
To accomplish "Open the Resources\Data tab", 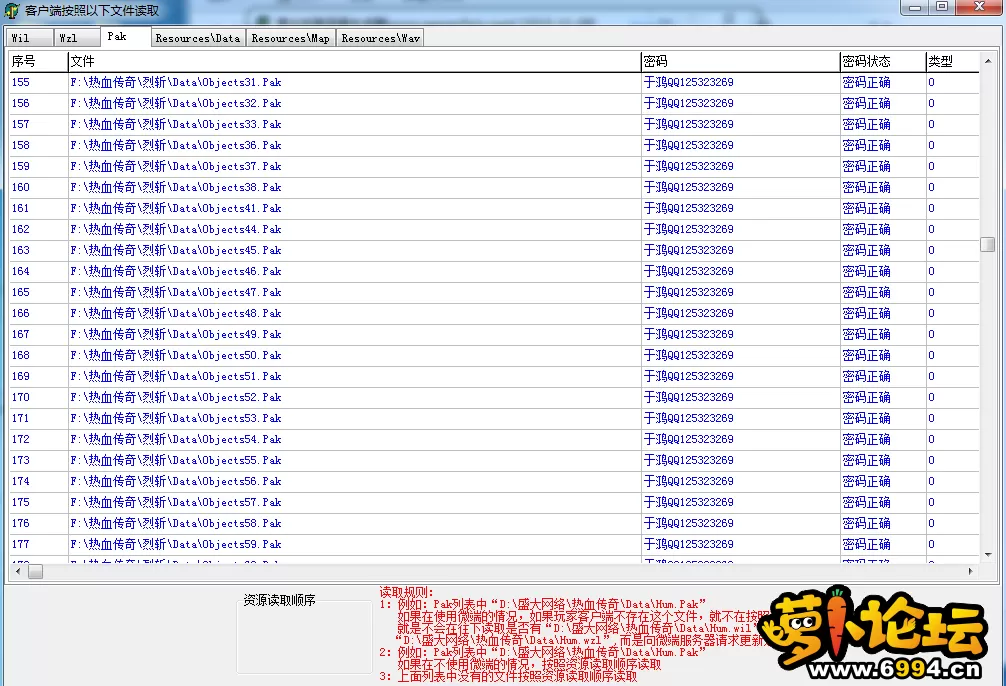I will point(198,38).
